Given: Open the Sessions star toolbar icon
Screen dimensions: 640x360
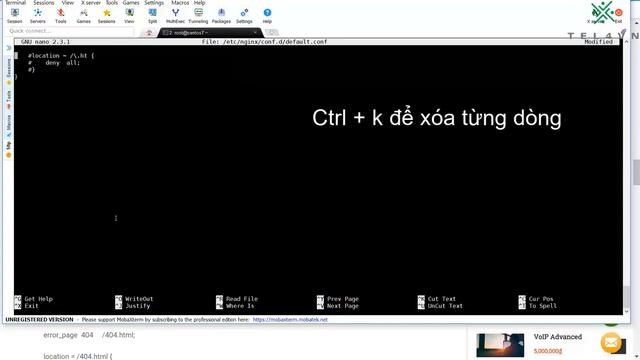Looking at the screenshot, I should 107,16.
